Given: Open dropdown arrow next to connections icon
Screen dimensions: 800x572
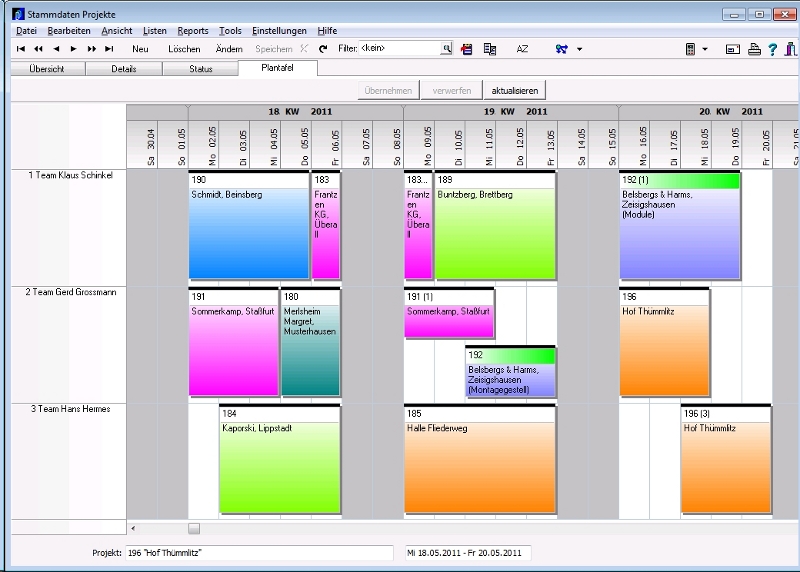Looking at the screenshot, I should point(579,49).
